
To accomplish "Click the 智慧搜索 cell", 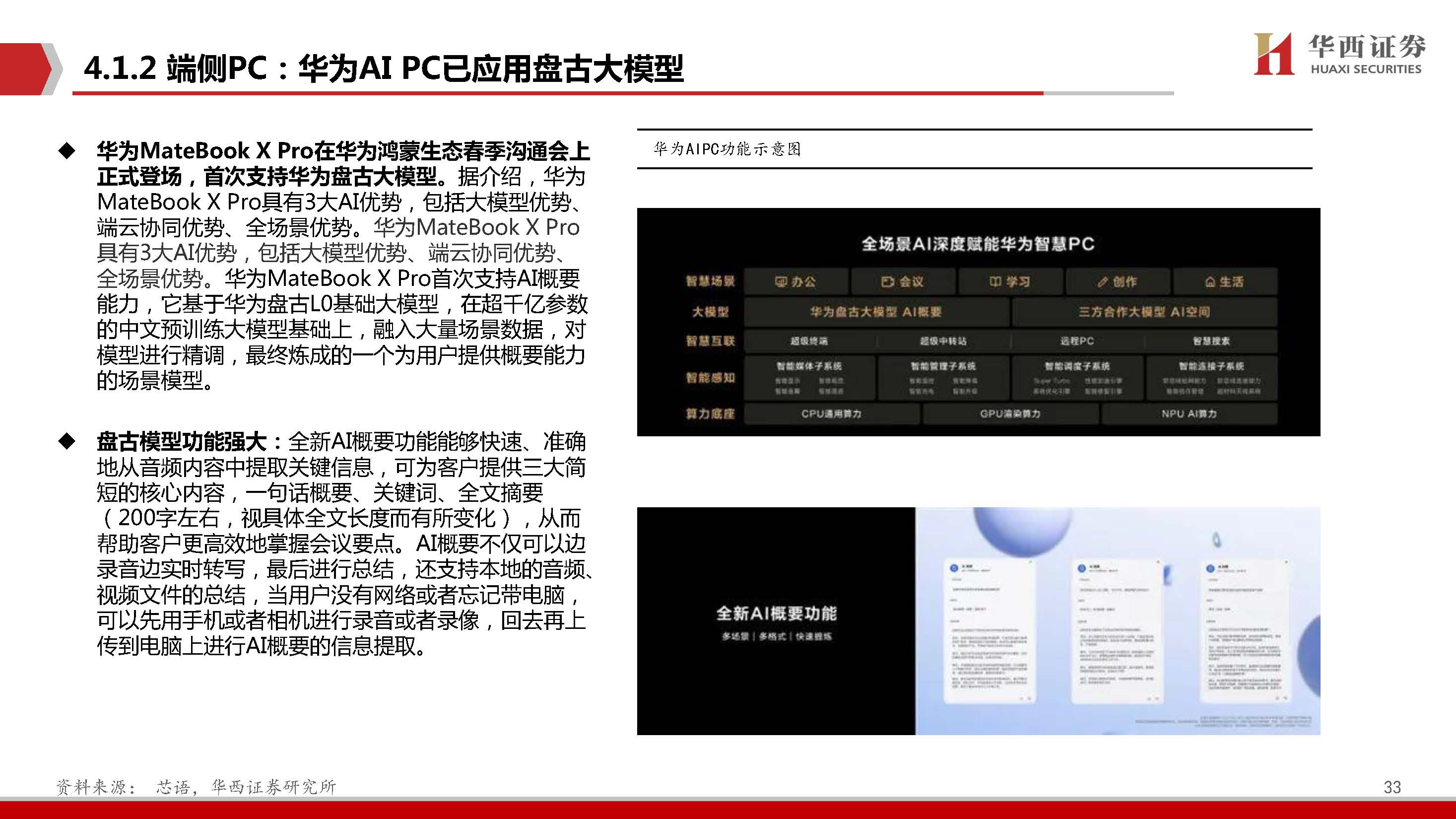I will pos(1211,341).
